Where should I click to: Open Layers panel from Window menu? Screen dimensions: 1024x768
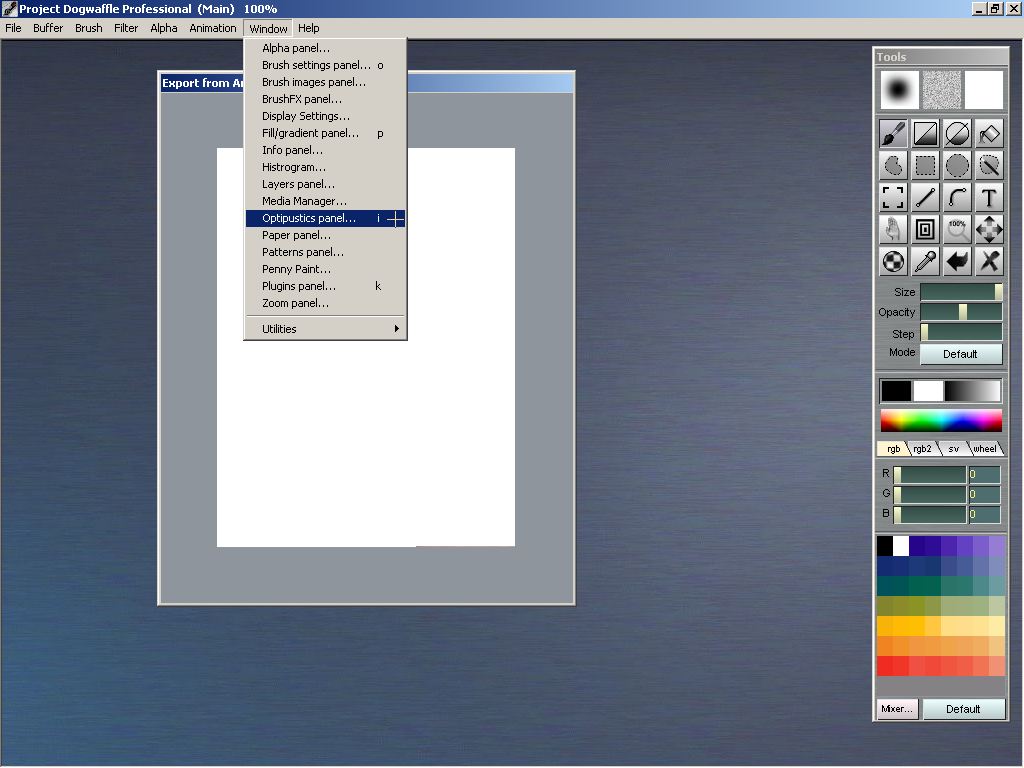tap(298, 184)
